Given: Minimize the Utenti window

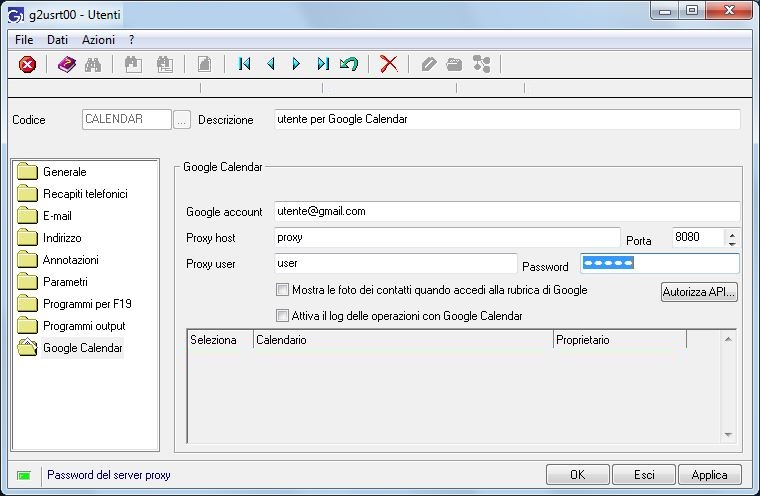Looking at the screenshot, I should [x=665, y=10].
